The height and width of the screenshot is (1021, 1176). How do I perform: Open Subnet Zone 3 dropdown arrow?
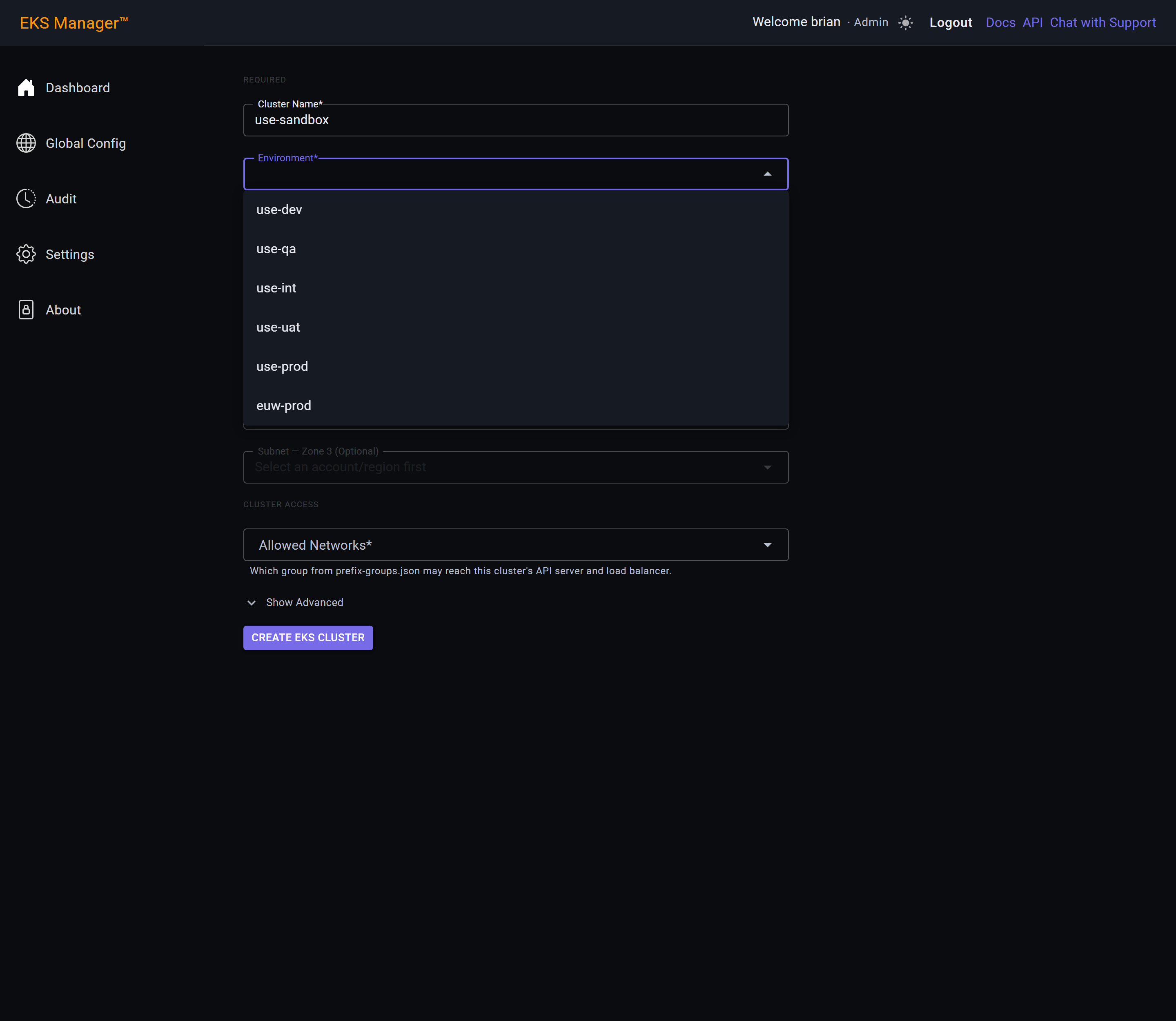[x=768, y=467]
